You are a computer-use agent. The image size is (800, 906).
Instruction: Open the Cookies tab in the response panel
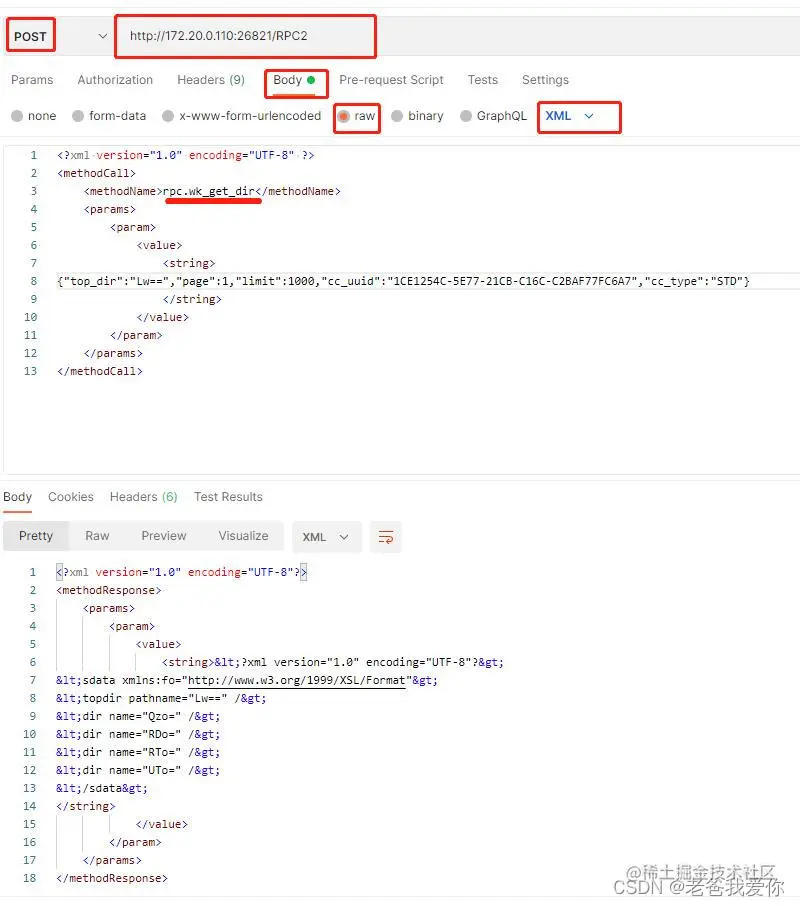71,496
